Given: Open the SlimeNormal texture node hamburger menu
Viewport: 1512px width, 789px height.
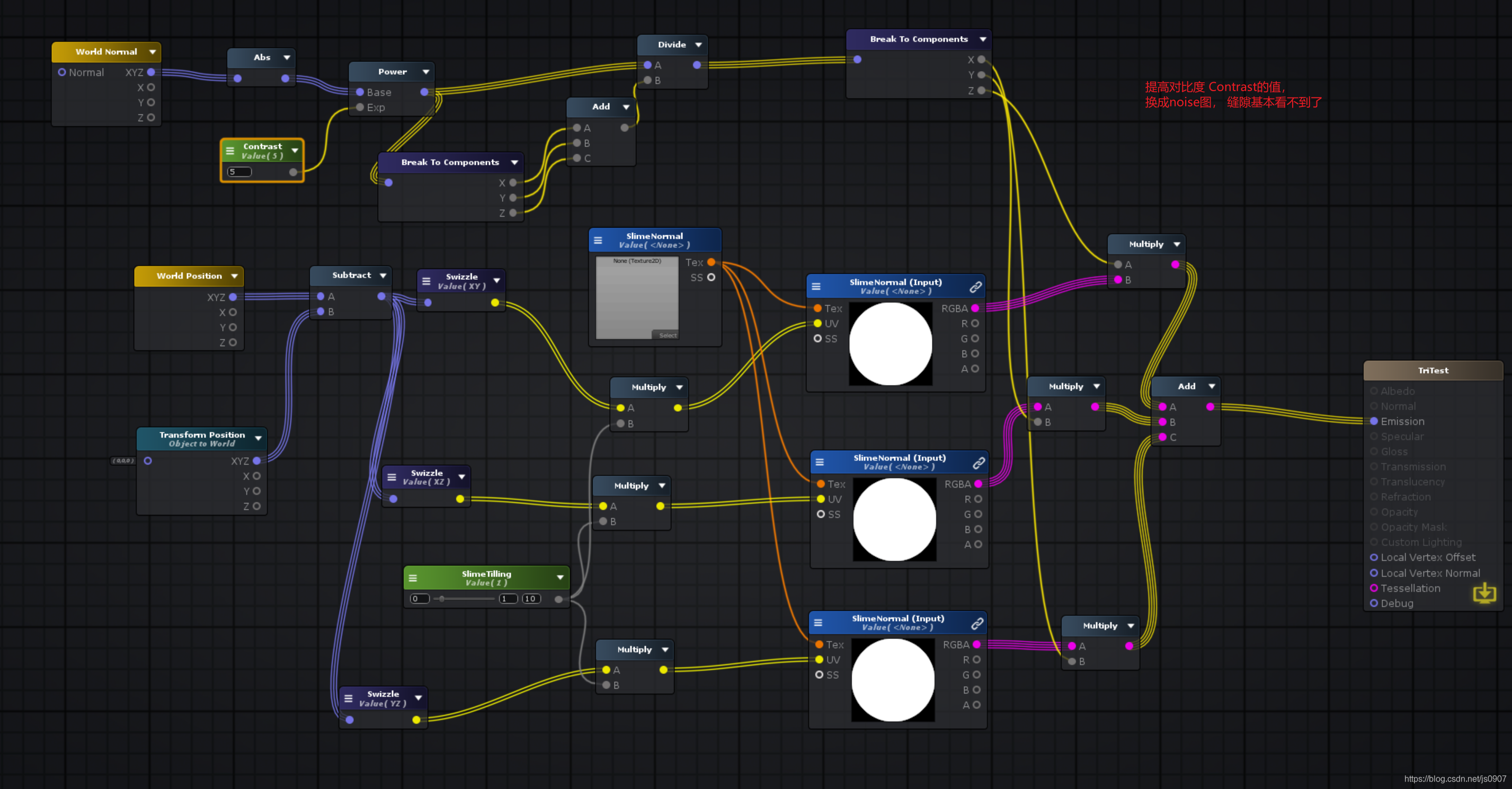Looking at the screenshot, I should [x=598, y=240].
